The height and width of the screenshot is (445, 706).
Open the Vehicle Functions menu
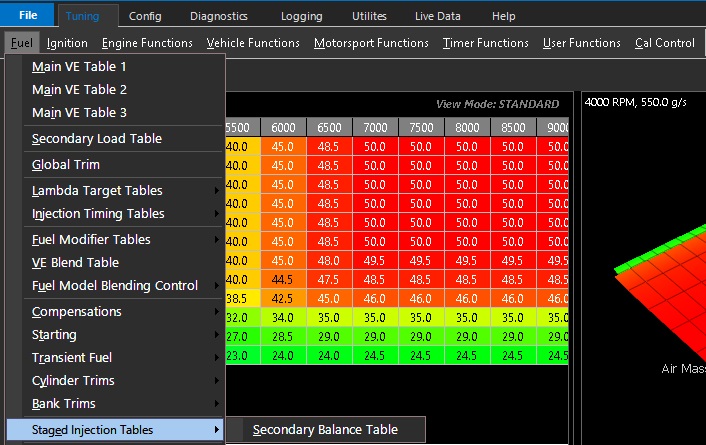tap(253, 43)
